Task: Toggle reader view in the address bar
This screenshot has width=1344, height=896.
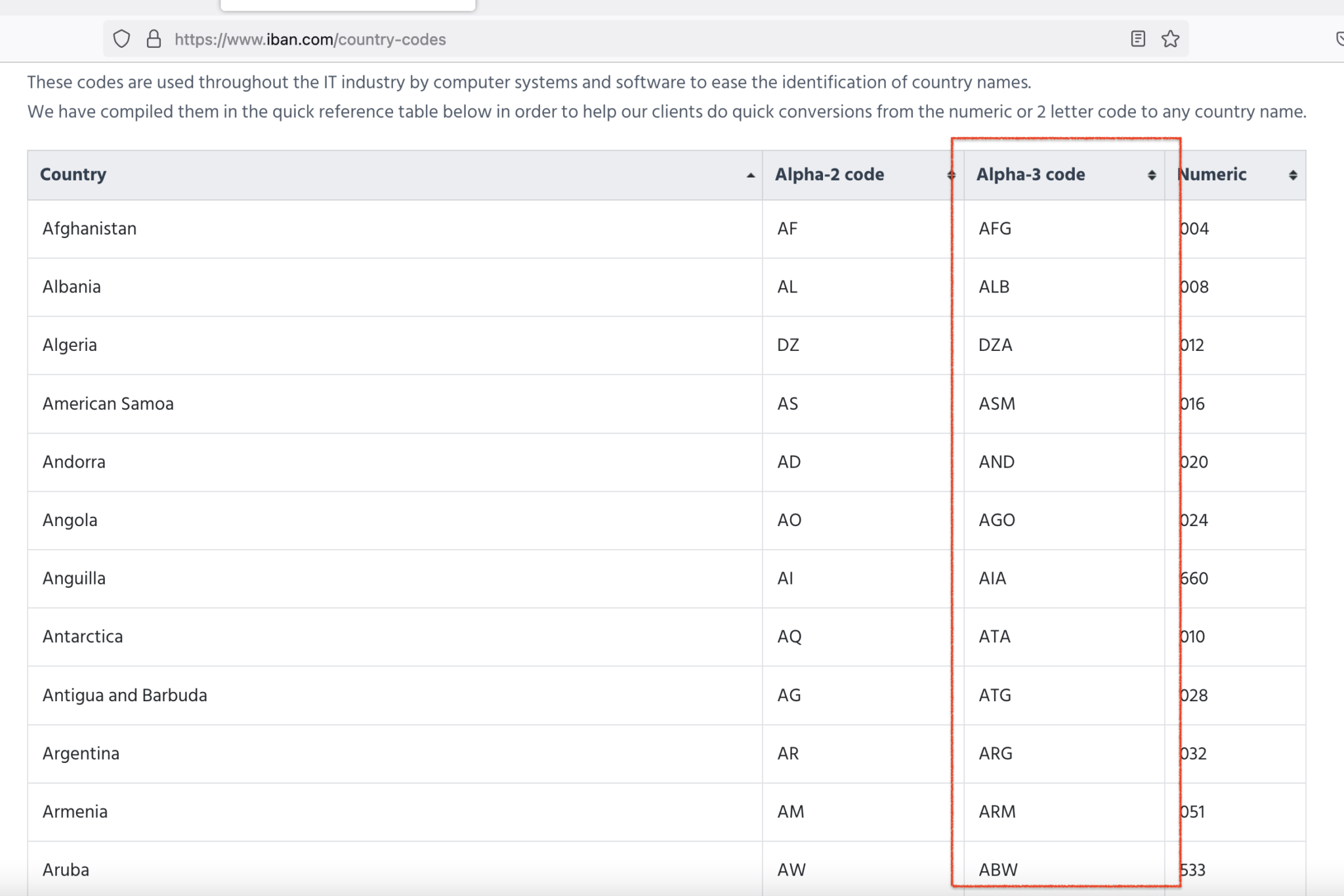Action: coord(1138,39)
